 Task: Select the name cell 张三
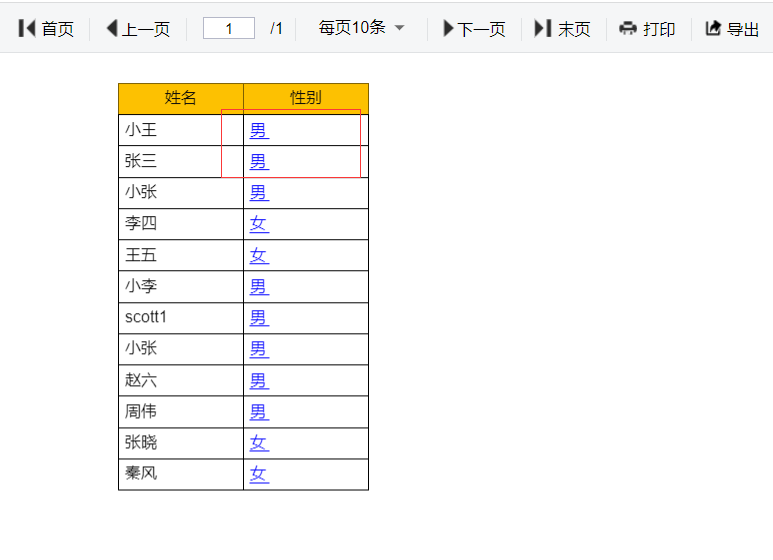tap(181, 161)
